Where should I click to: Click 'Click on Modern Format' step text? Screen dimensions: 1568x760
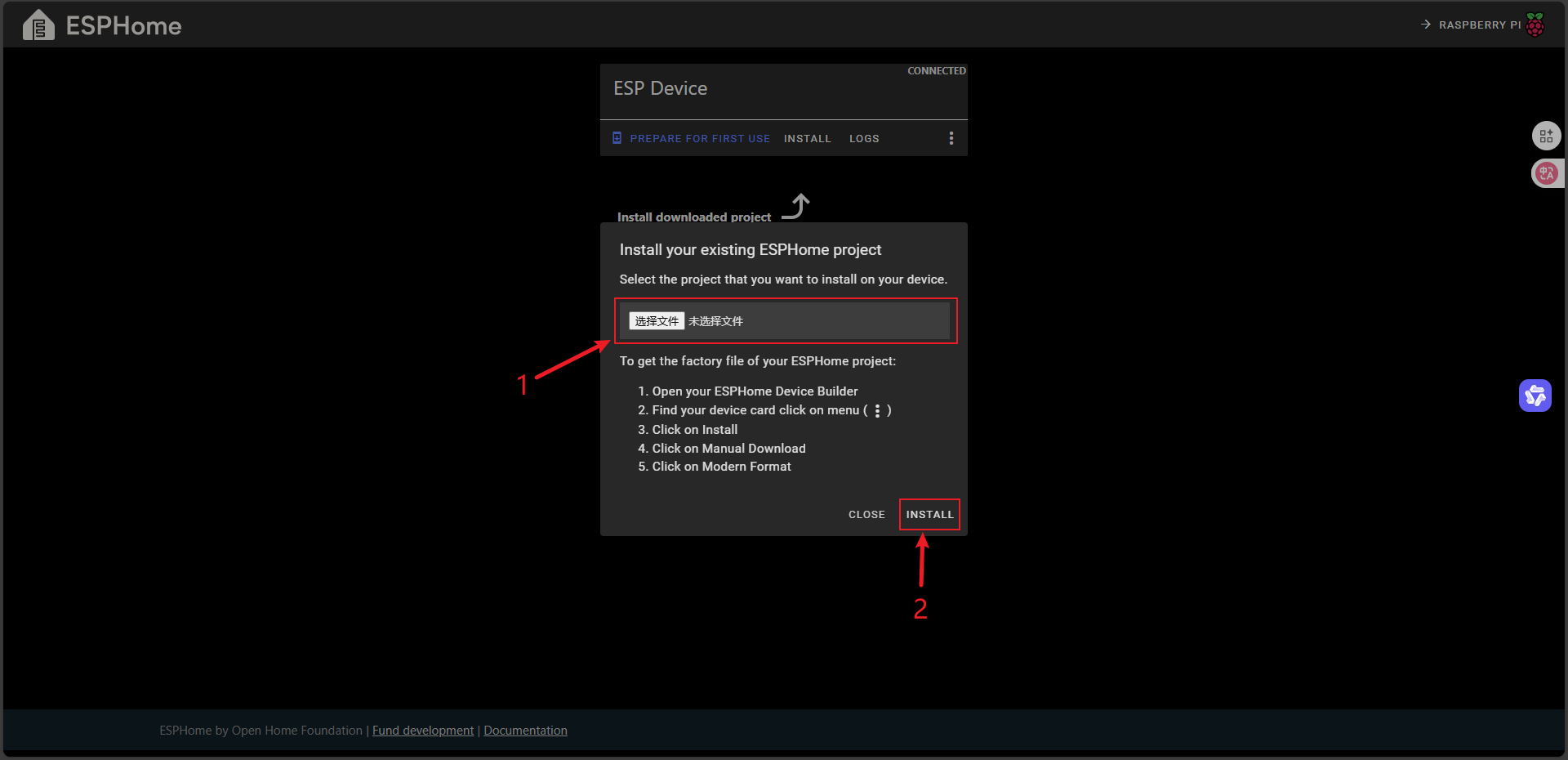[721, 467]
